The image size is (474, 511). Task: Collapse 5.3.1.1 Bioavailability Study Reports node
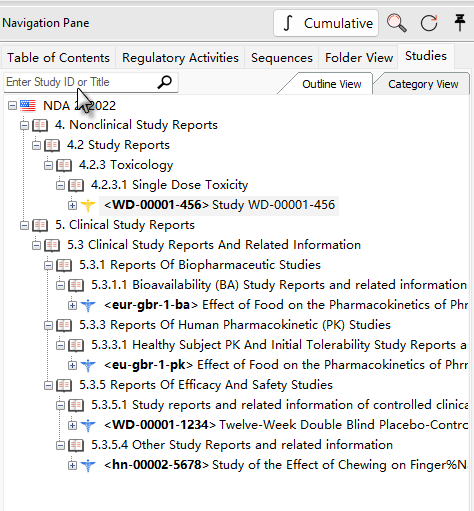[x=60, y=285]
